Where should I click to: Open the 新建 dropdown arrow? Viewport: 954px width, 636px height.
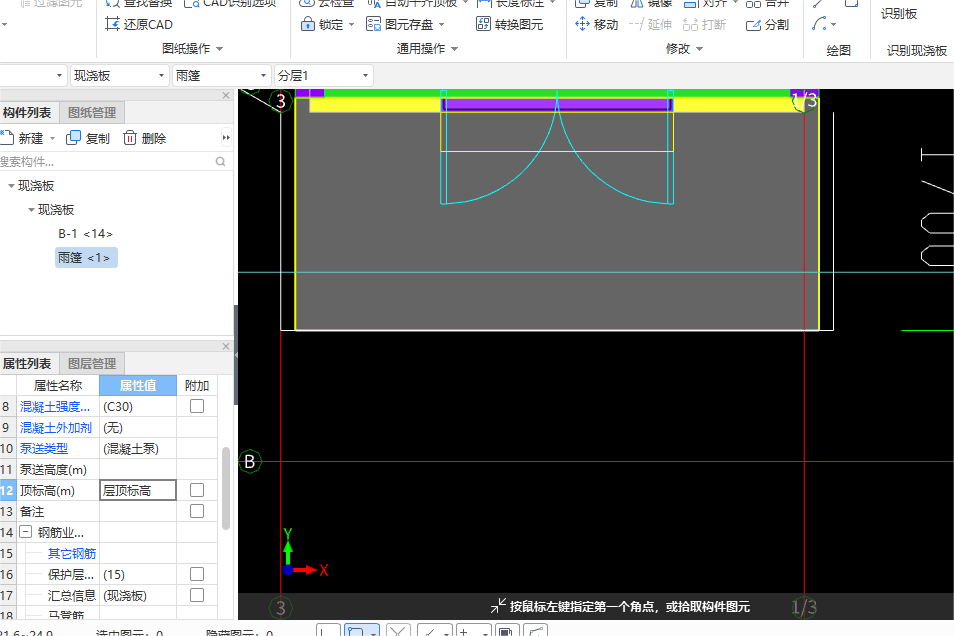click(x=52, y=139)
